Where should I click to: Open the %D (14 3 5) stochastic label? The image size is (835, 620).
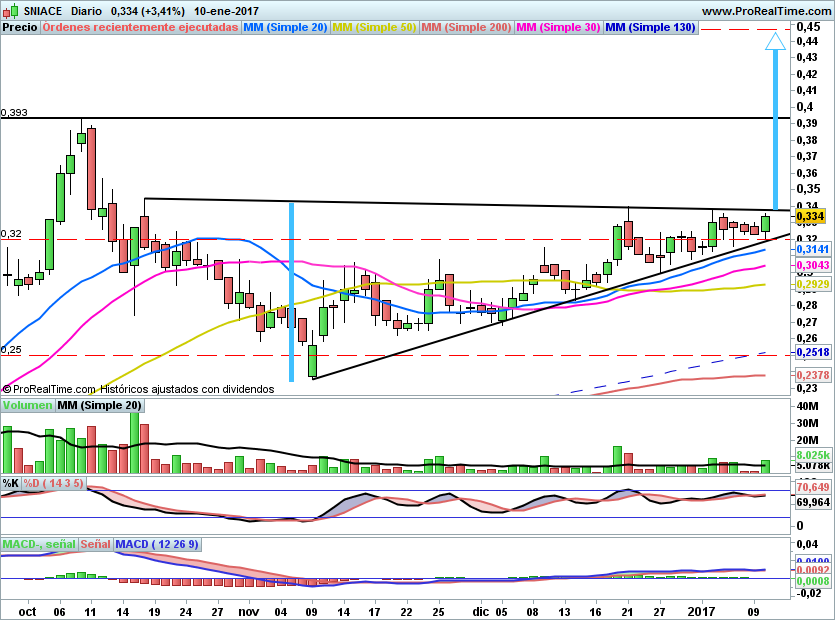(54, 483)
